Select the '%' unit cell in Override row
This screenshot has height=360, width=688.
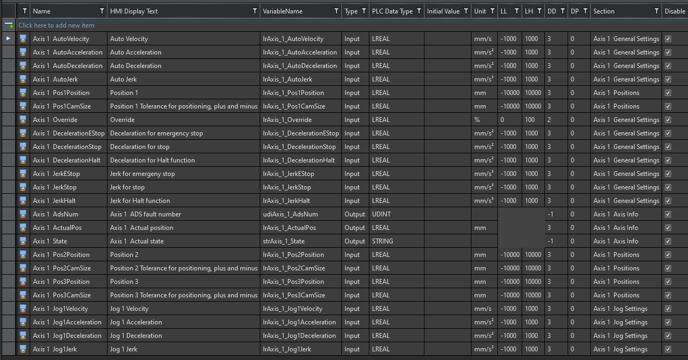click(x=484, y=120)
